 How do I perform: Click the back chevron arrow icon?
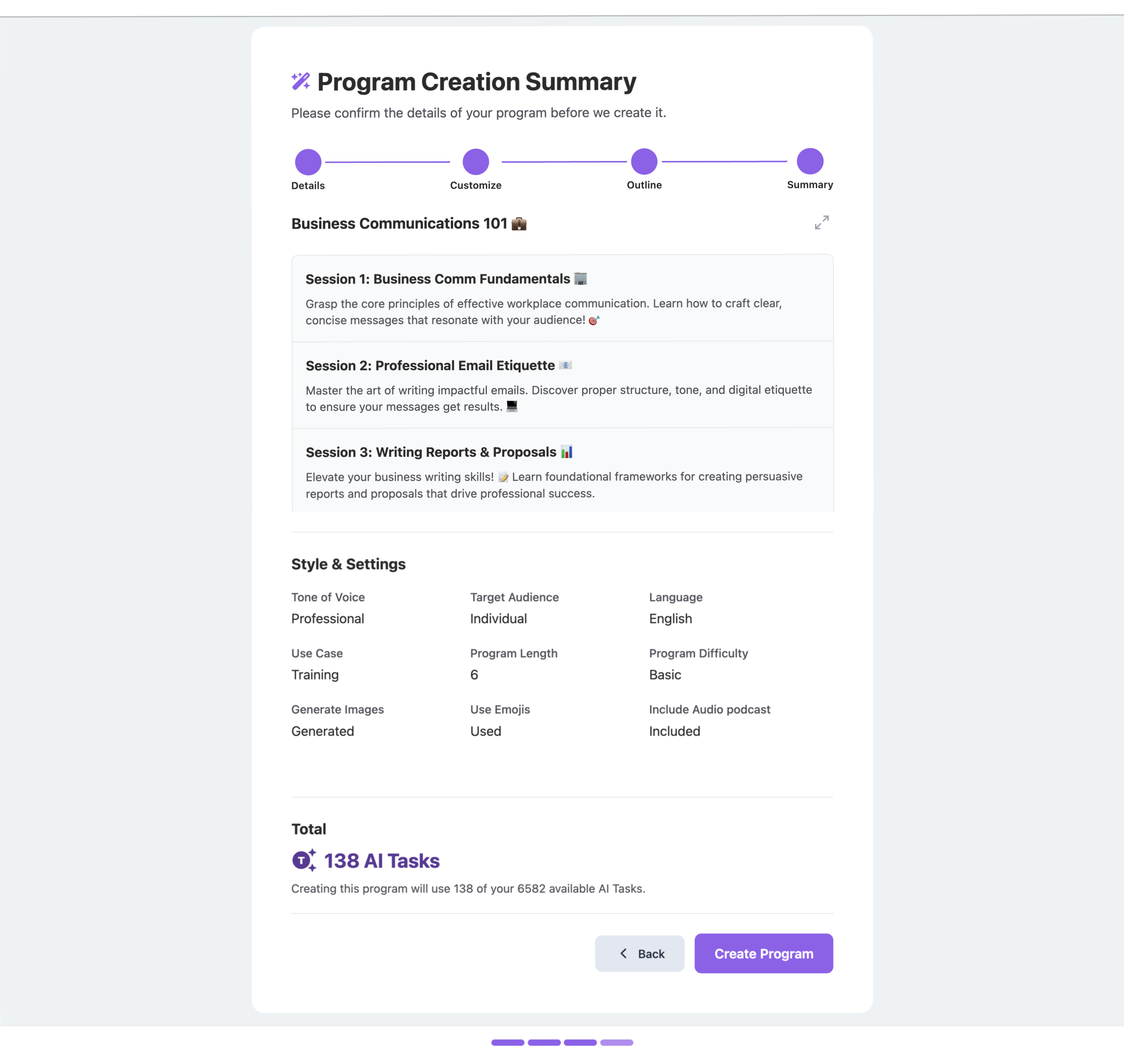(623, 953)
